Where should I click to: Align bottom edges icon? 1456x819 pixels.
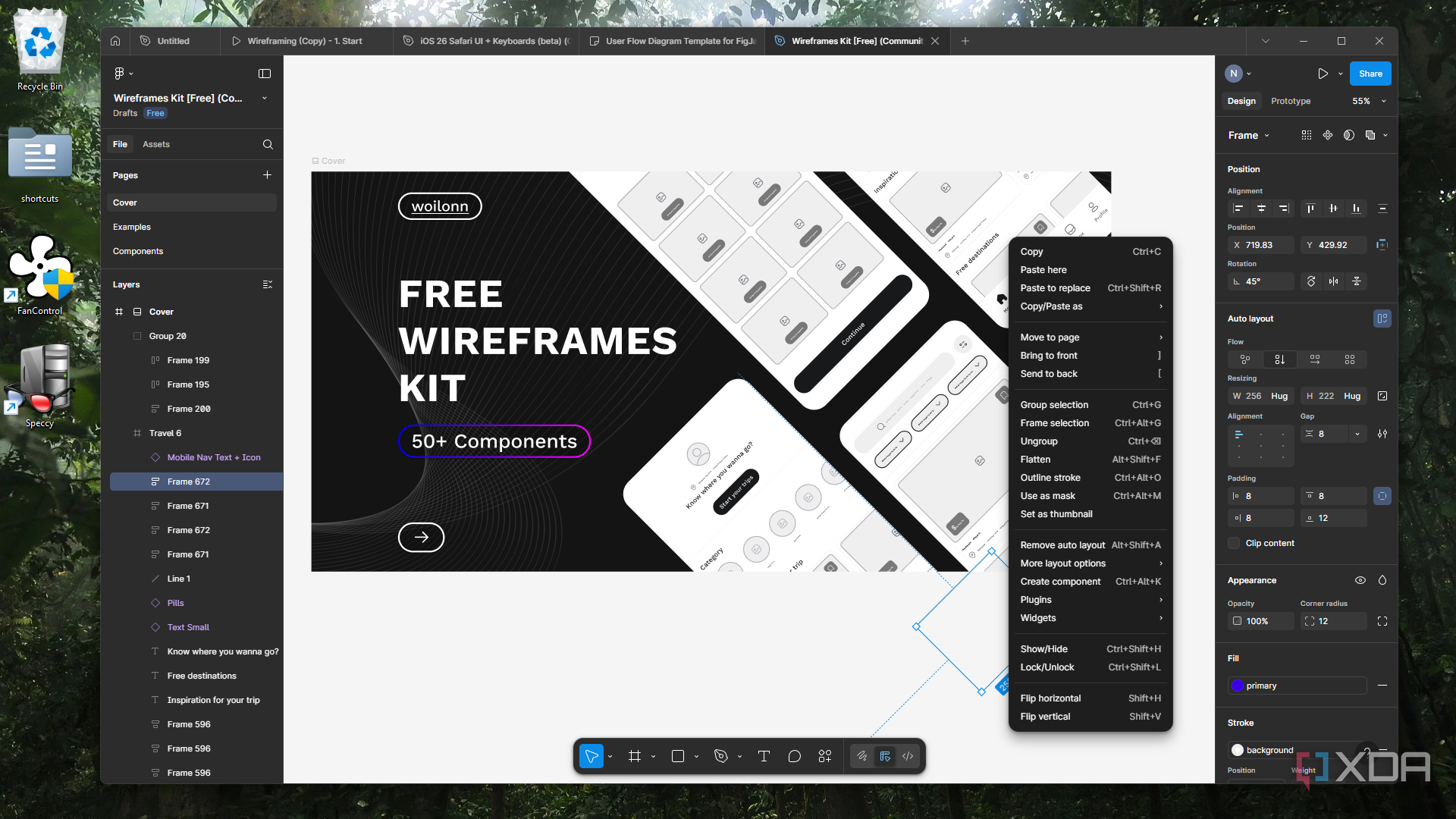click(1356, 209)
